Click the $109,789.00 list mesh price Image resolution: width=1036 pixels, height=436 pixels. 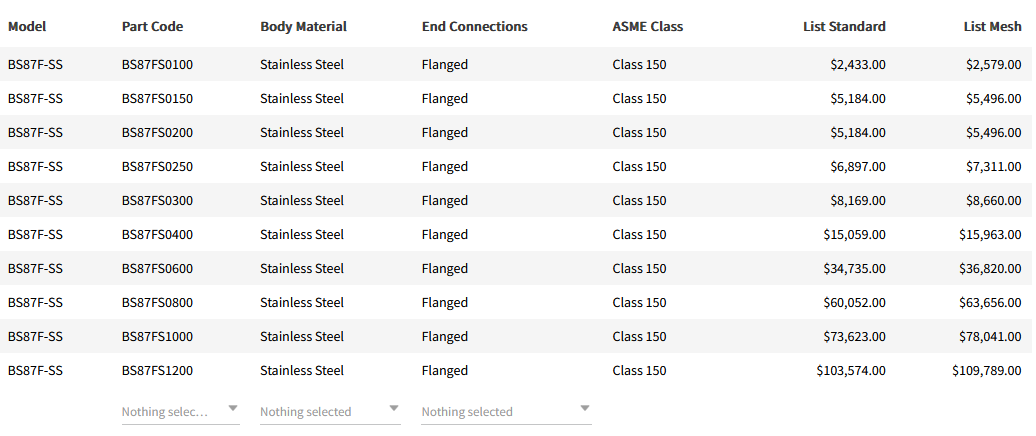click(986, 371)
